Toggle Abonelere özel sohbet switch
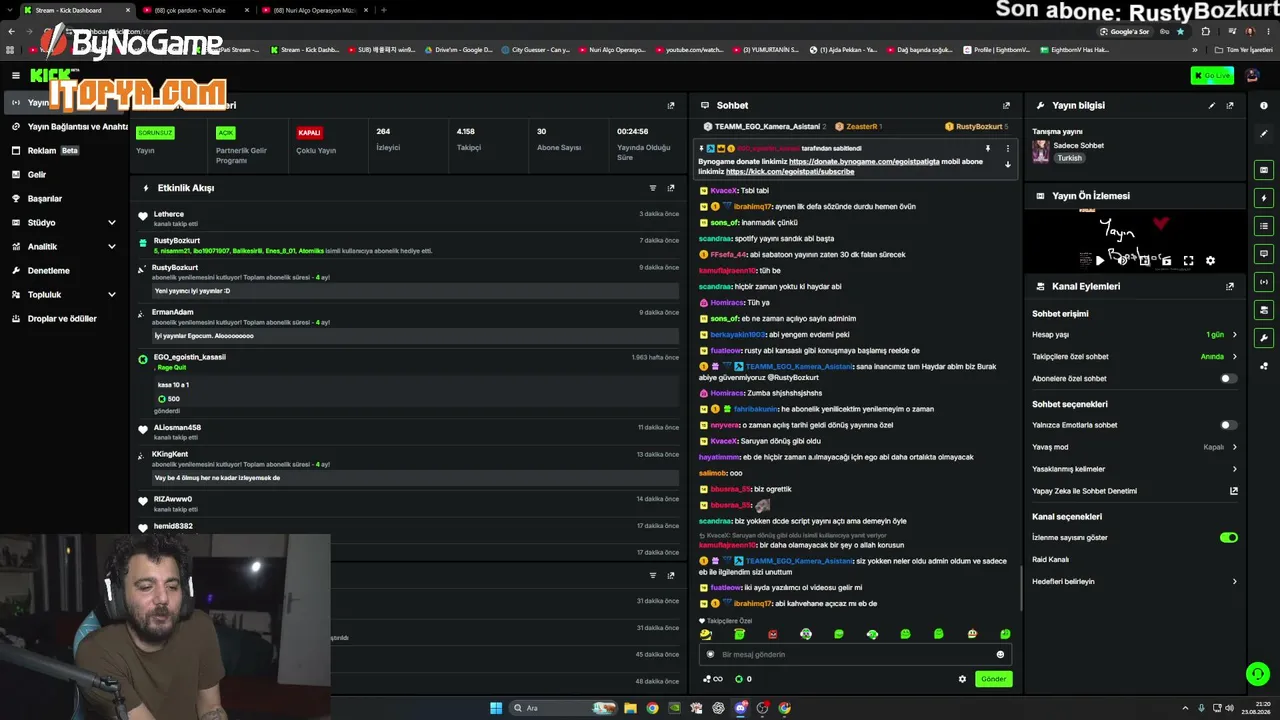 pyautogui.click(x=1229, y=379)
